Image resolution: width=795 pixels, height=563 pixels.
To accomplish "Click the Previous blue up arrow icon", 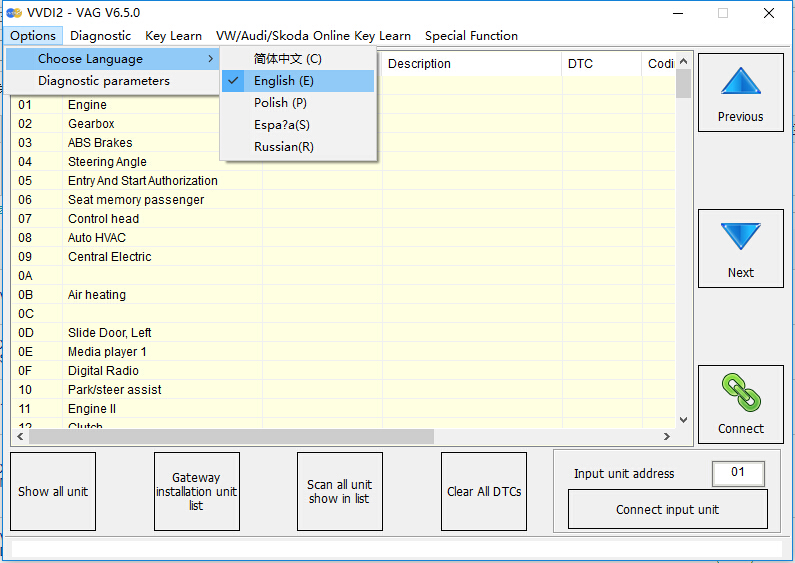I will [740, 82].
